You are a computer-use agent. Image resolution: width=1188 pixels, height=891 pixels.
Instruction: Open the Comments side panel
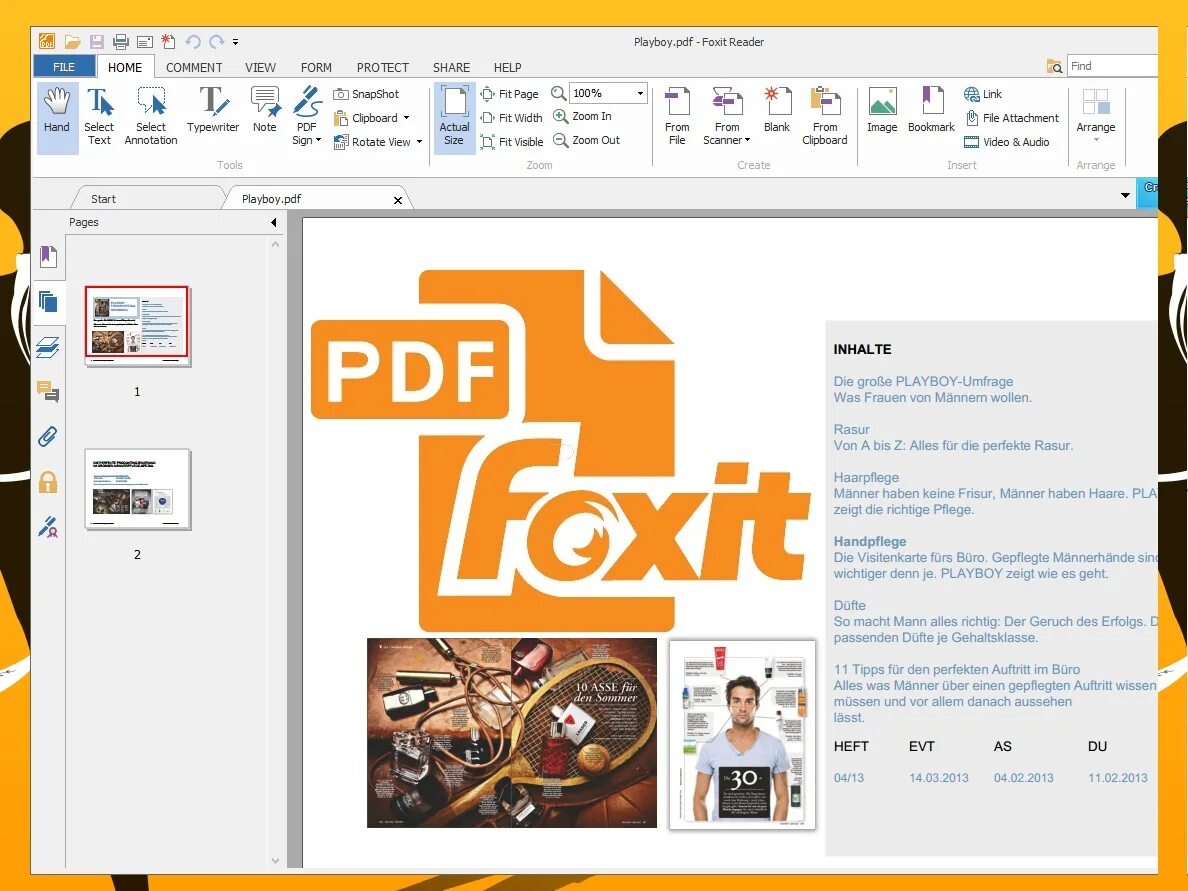coord(48,391)
